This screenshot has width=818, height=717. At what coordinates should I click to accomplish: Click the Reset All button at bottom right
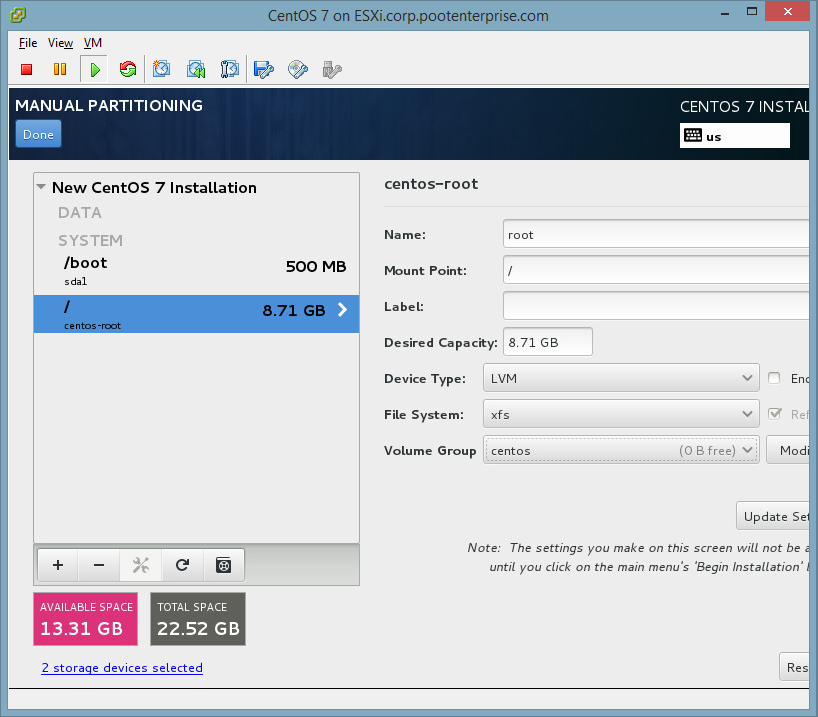794,667
